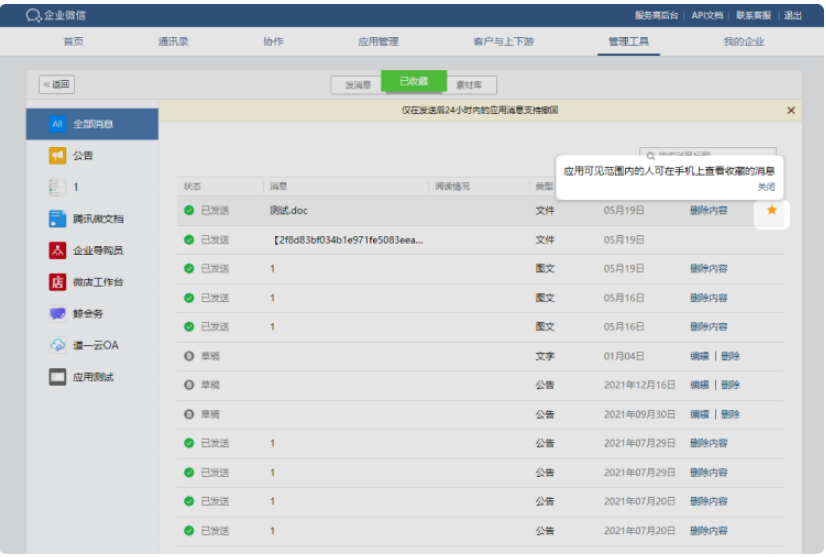The height and width of the screenshot is (557, 826).
Task: Select the 公告 megaphone icon
Action: [x=58, y=156]
